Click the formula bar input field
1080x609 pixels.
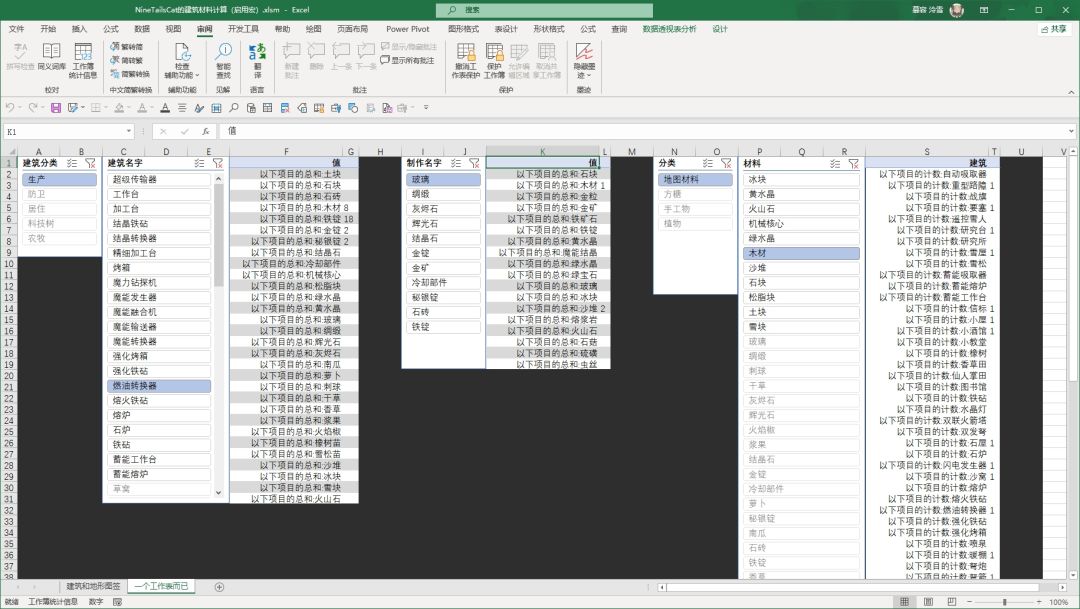(x=600, y=131)
